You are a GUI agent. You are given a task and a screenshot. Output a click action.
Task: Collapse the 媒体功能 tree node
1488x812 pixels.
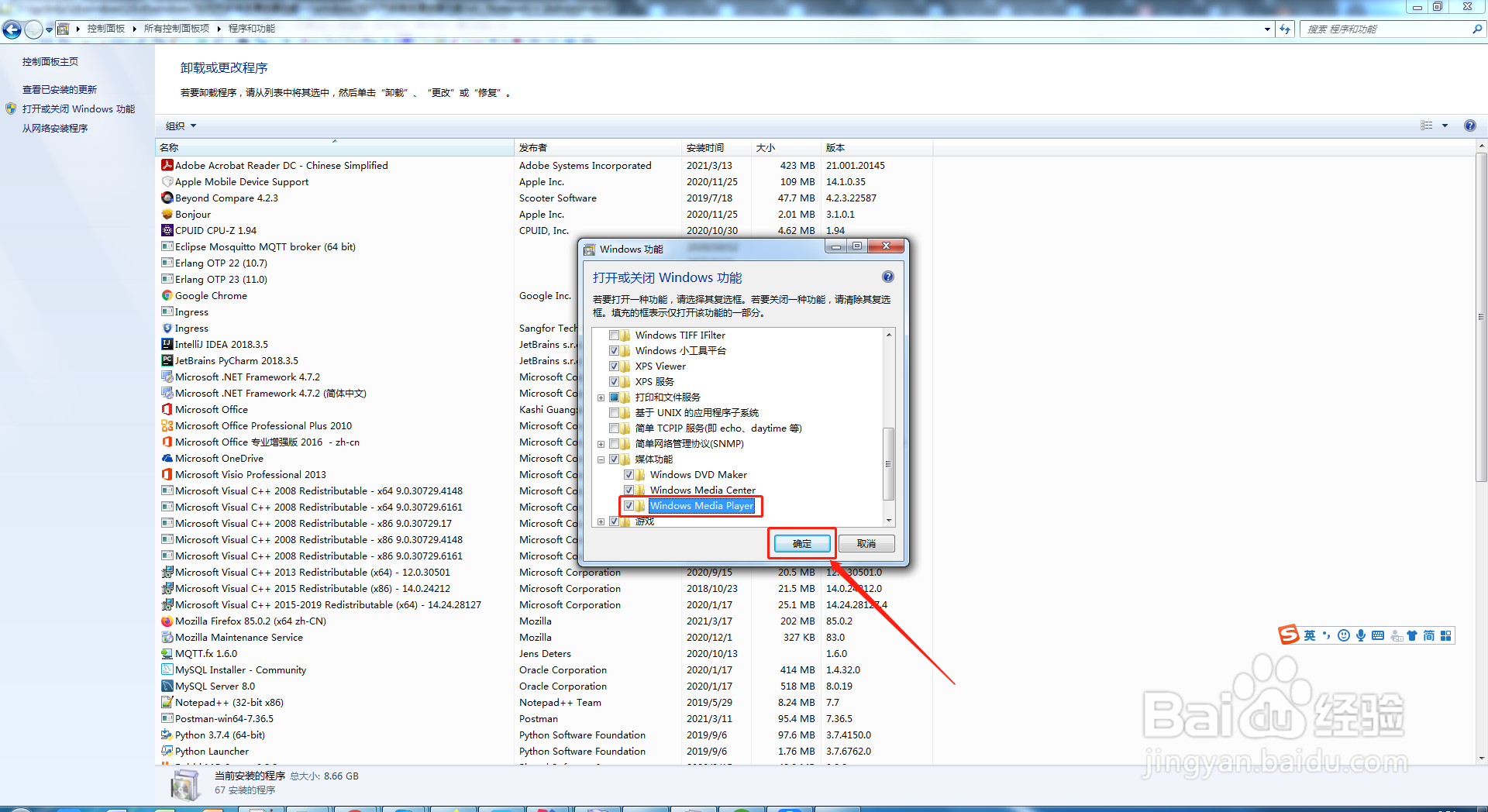[601, 459]
